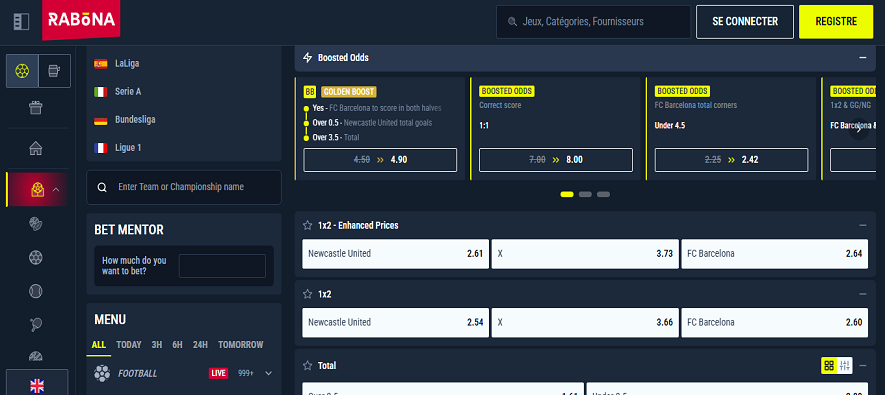This screenshot has width=885, height=395.
Task: Click the yellow REGISTRE button
Action: tap(836, 22)
